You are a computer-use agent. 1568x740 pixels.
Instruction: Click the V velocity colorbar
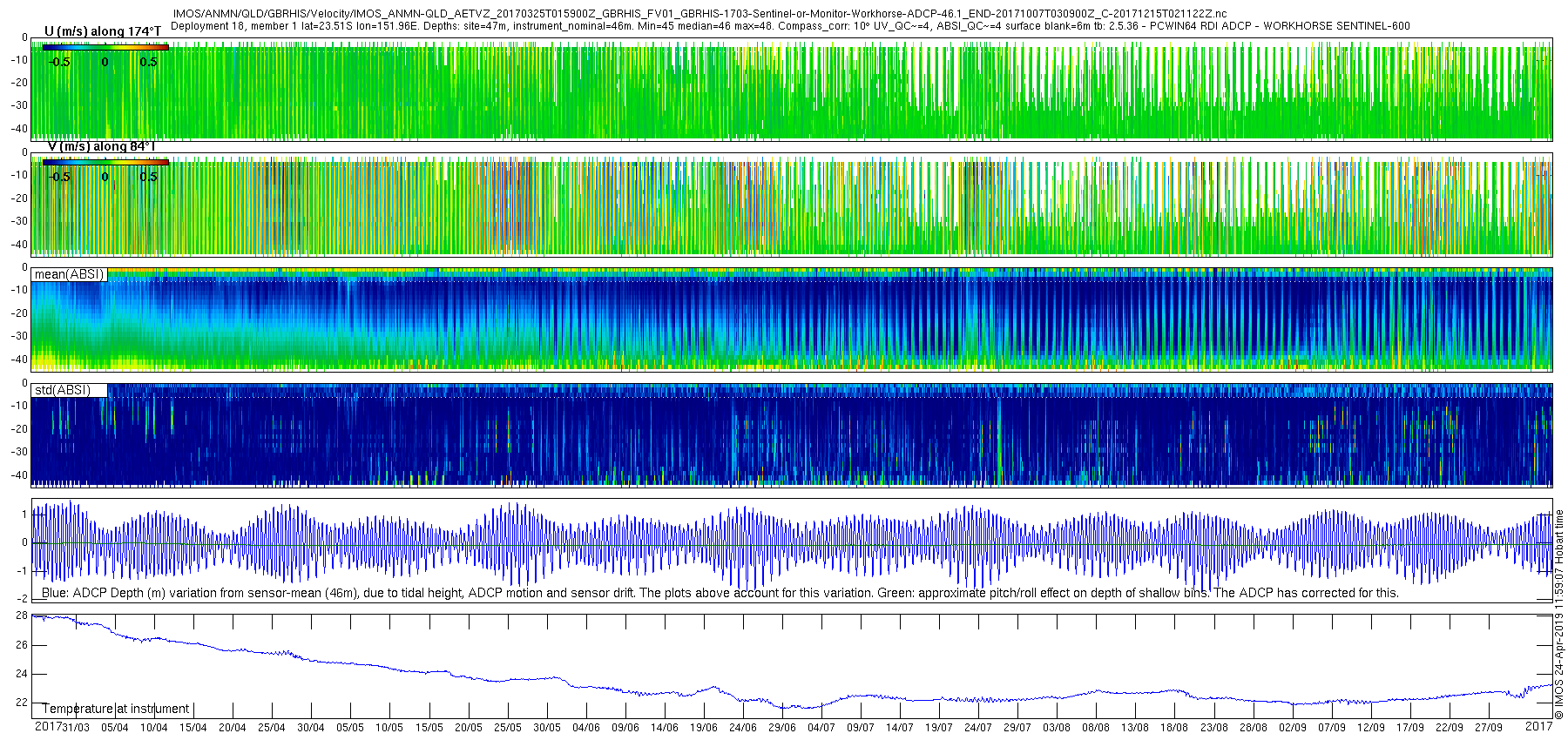click(x=105, y=163)
